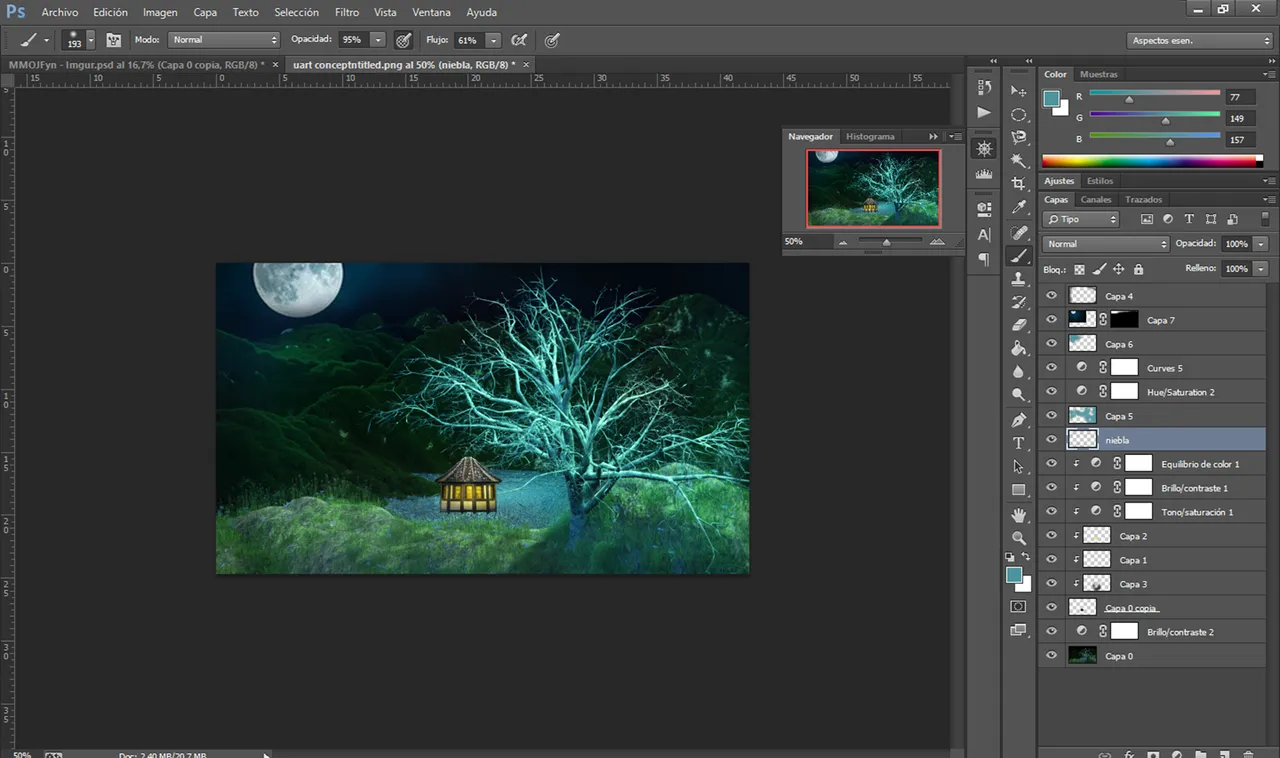Select the Crop tool
Viewport: 1280px width, 758px height.
[x=1018, y=184]
